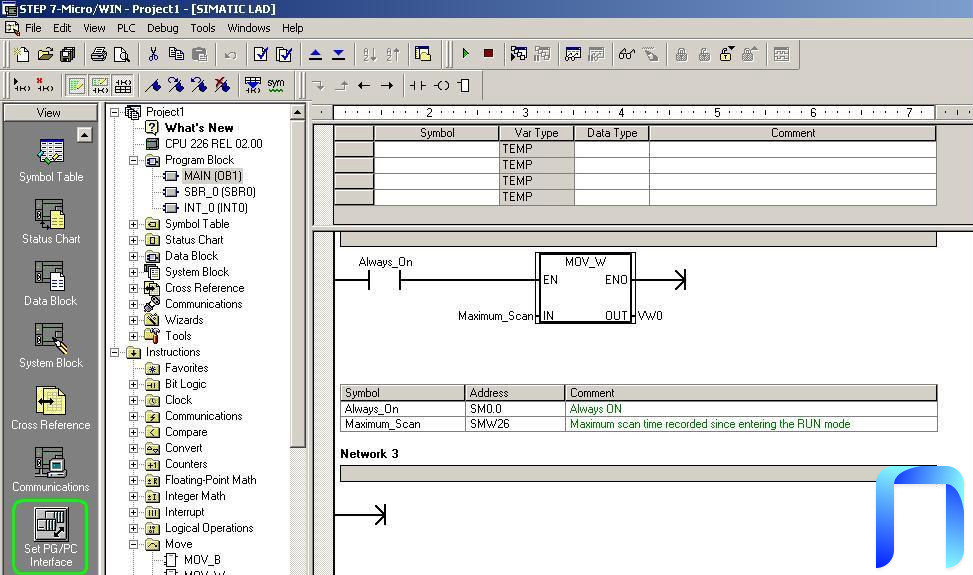Draw a line right with the right arrow icon
Viewport: 973px width, 575px height.
point(387,86)
